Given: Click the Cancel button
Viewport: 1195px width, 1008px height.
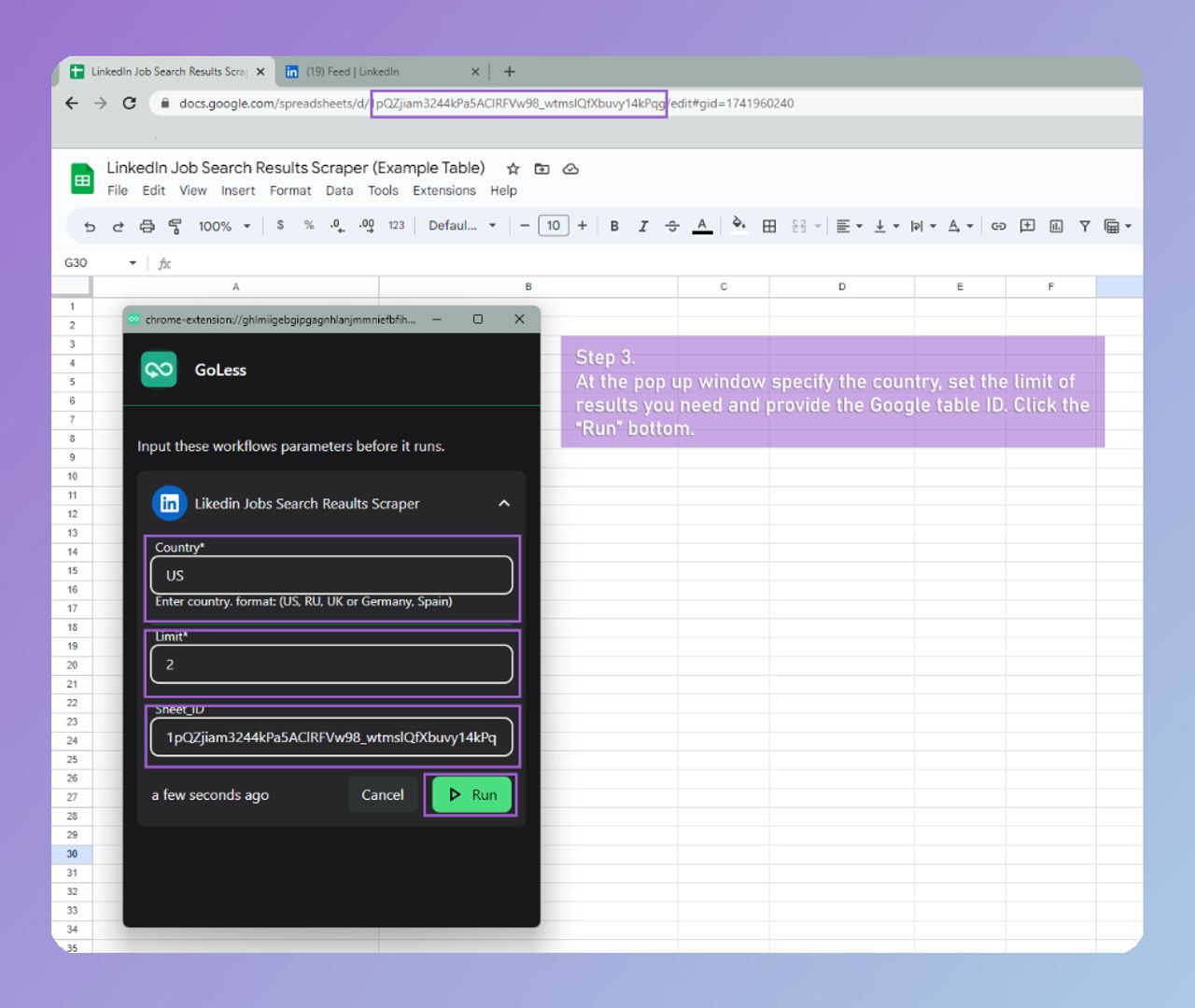Looking at the screenshot, I should (383, 795).
